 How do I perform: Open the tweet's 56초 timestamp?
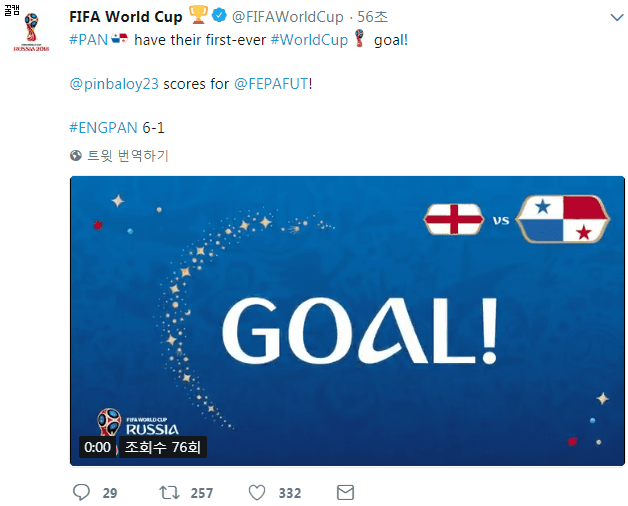374,17
